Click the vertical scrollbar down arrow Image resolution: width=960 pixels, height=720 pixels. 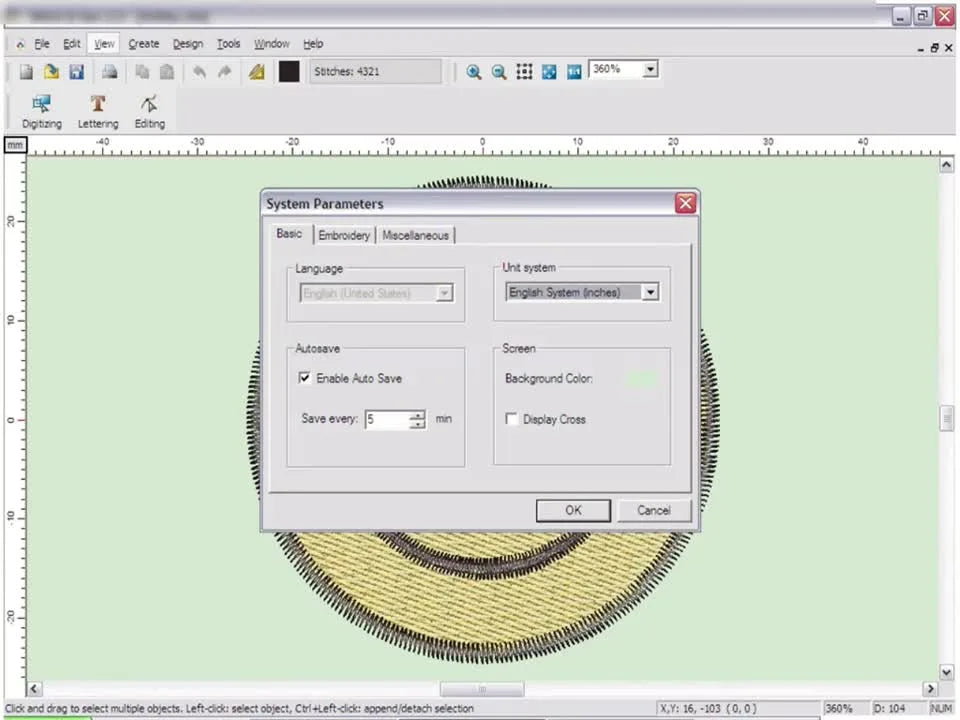point(947,672)
